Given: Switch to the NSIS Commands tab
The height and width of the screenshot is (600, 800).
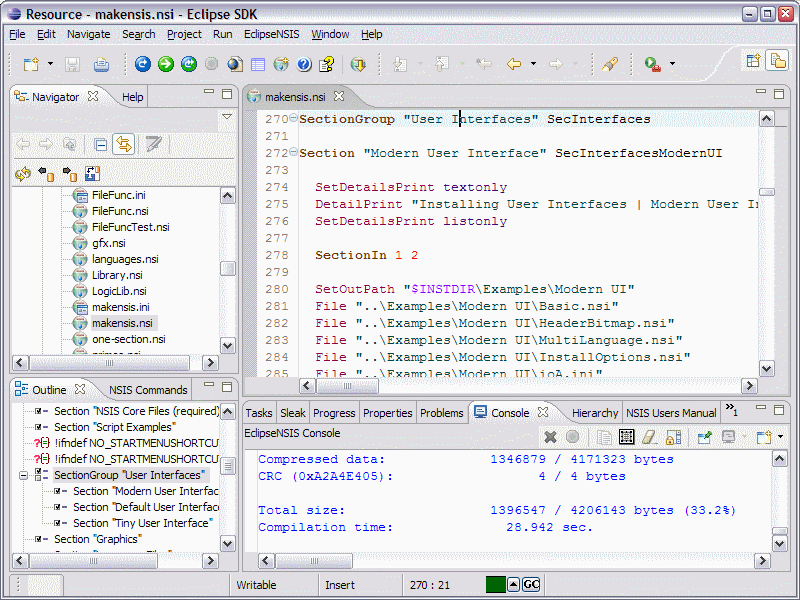Looking at the screenshot, I should [x=148, y=390].
